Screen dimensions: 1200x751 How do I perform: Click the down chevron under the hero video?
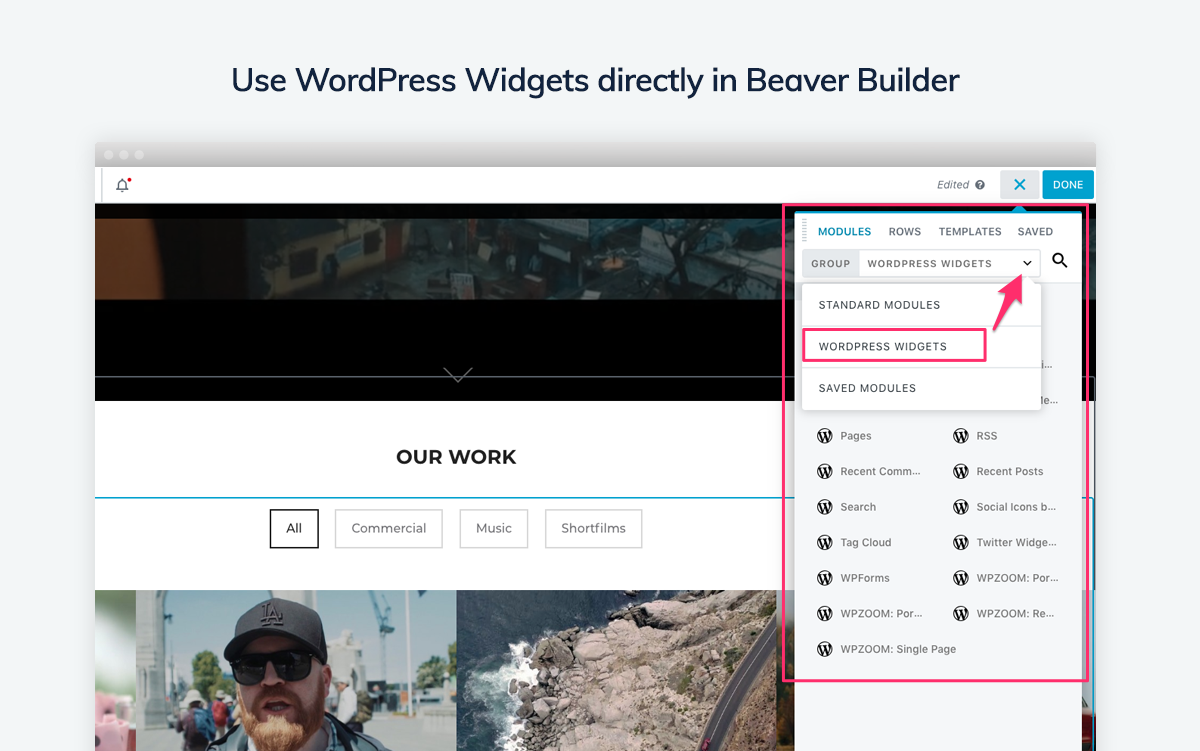coord(458,374)
